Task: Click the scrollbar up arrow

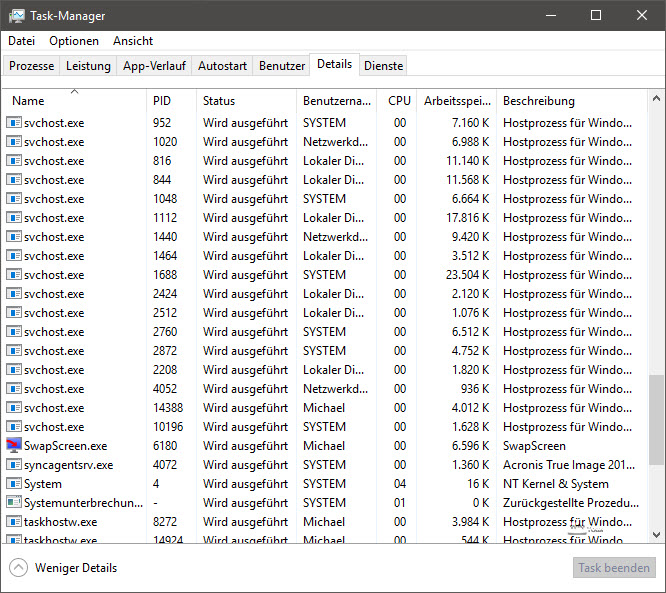Action: point(656,99)
